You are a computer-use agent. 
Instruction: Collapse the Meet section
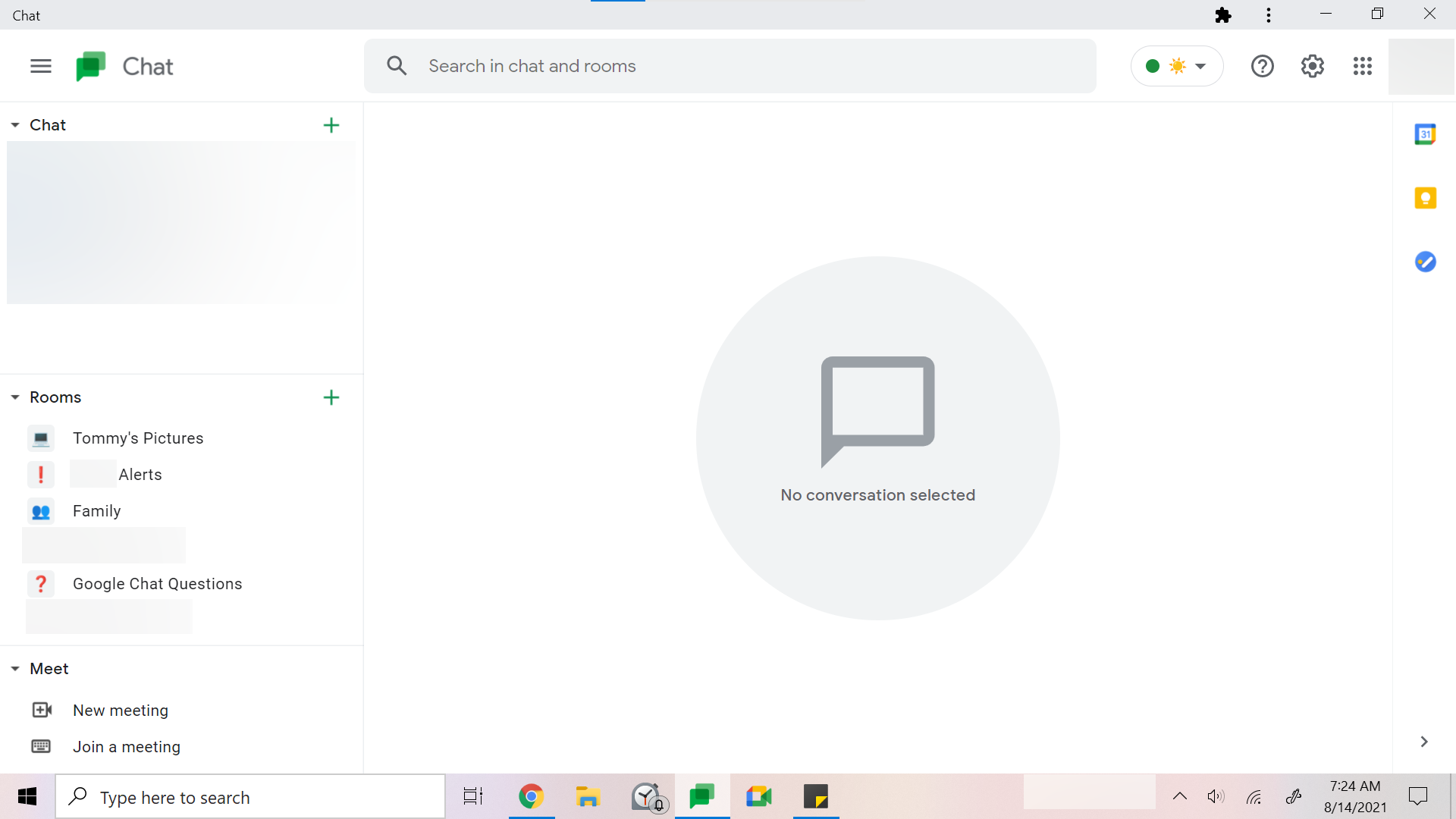click(x=15, y=669)
